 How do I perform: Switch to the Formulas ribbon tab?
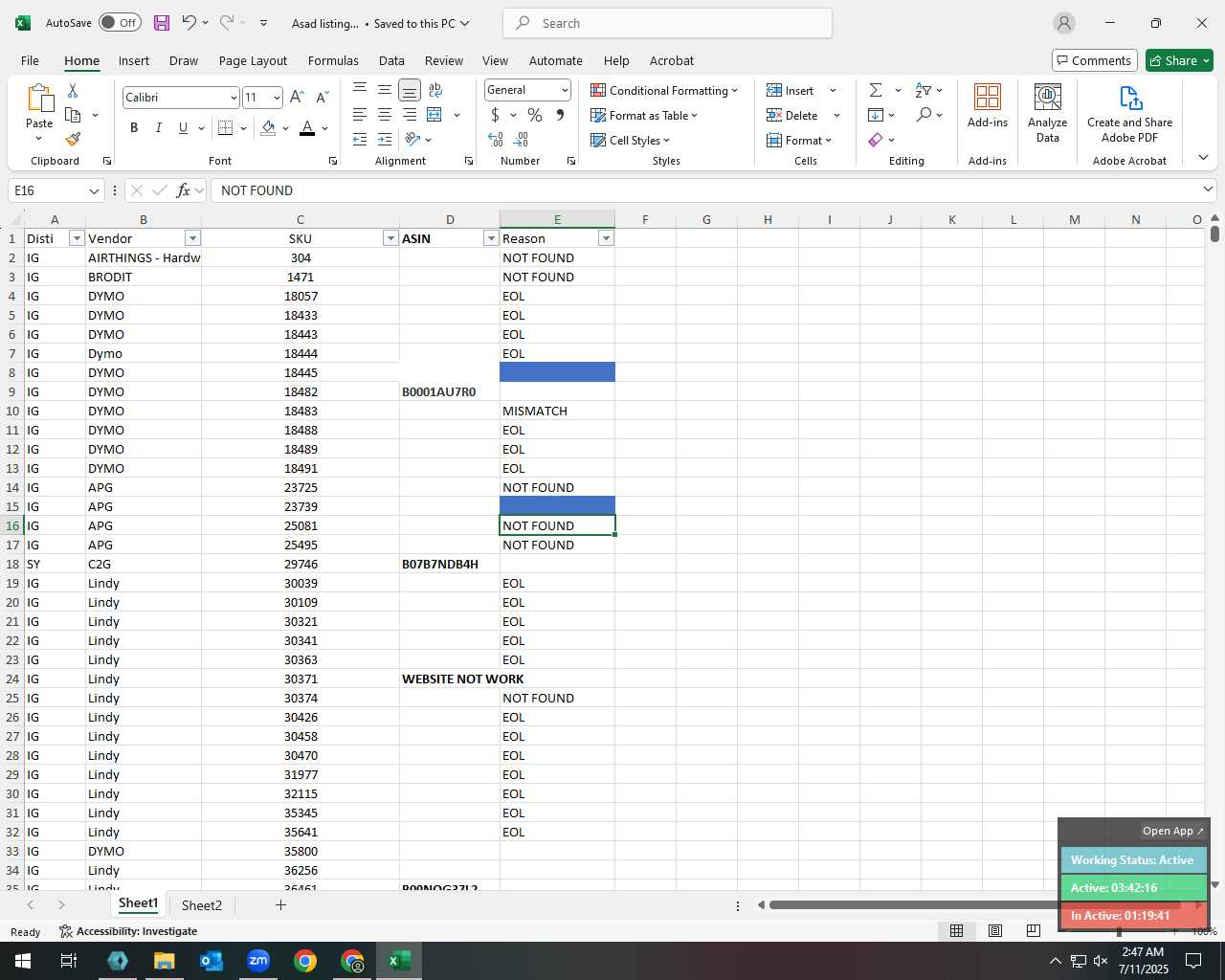point(333,60)
